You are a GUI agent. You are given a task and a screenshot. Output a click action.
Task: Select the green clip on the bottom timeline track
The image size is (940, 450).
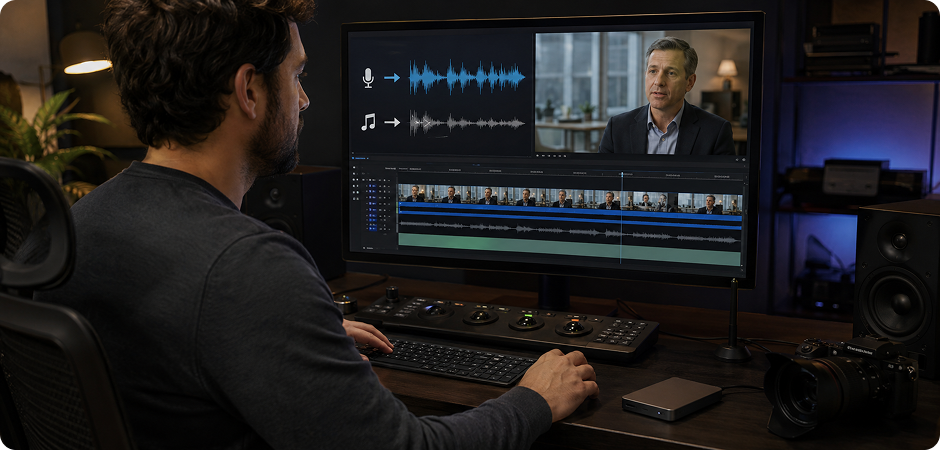(x=570, y=249)
